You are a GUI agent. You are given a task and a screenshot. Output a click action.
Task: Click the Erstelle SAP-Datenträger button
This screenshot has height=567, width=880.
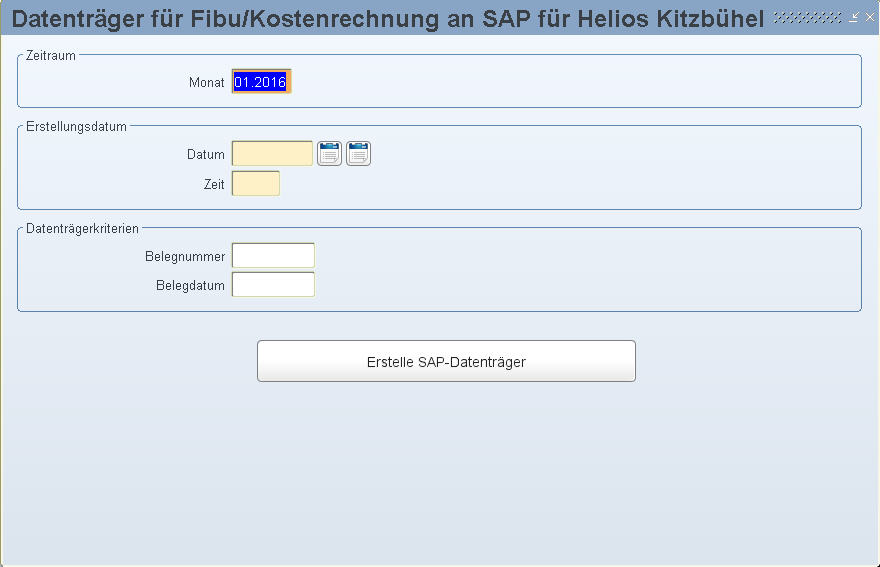tap(446, 361)
